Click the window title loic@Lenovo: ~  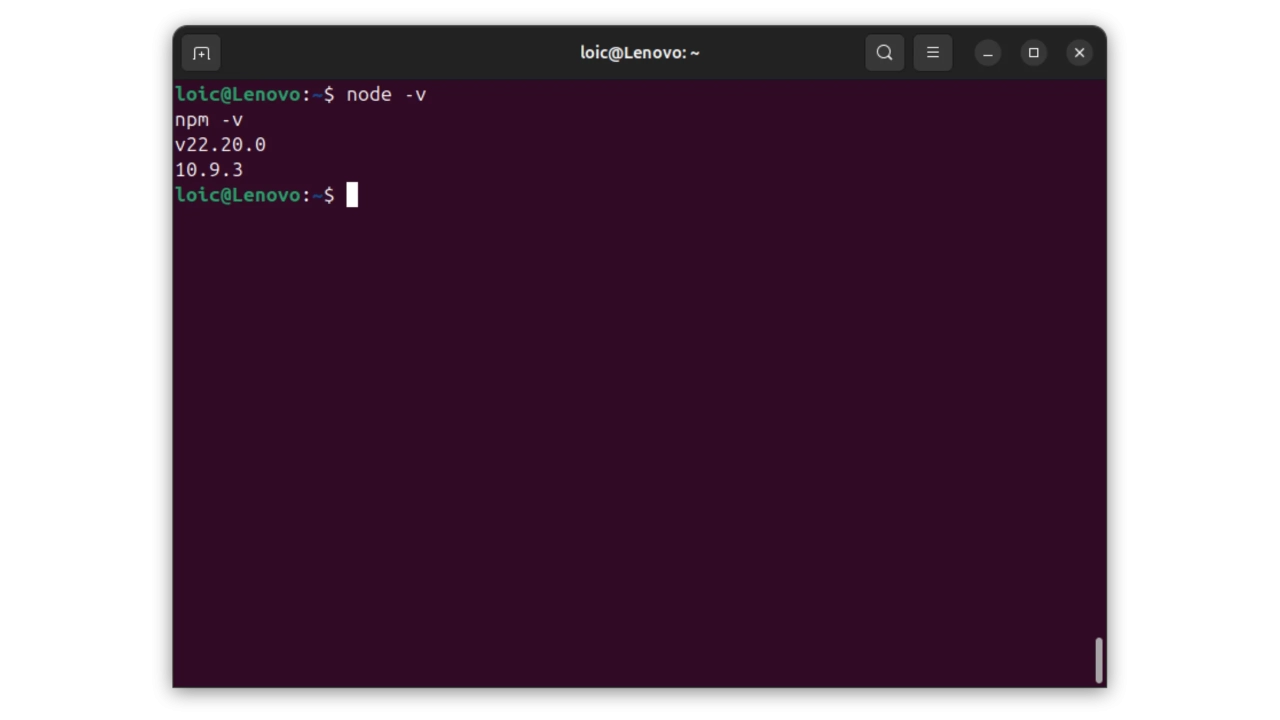coord(639,53)
